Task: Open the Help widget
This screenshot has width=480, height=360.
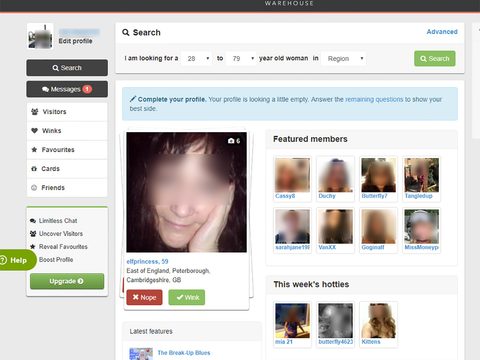Action: [x=17, y=260]
